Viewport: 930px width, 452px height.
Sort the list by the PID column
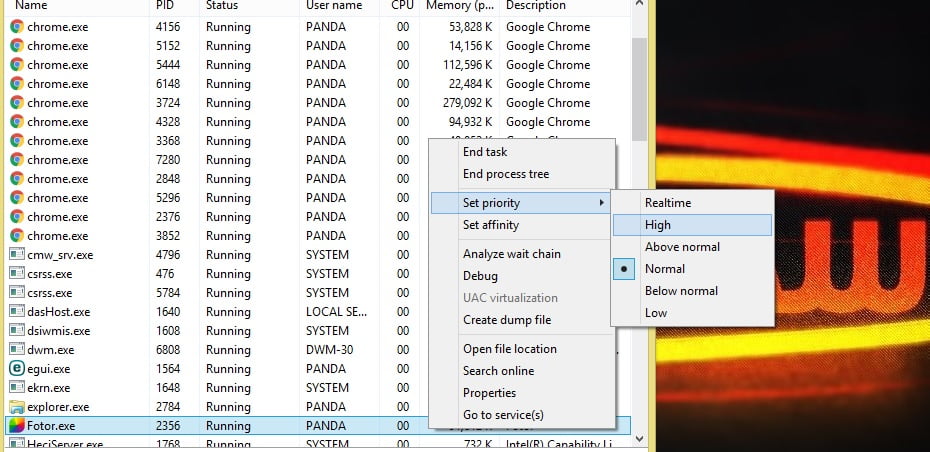(x=166, y=6)
